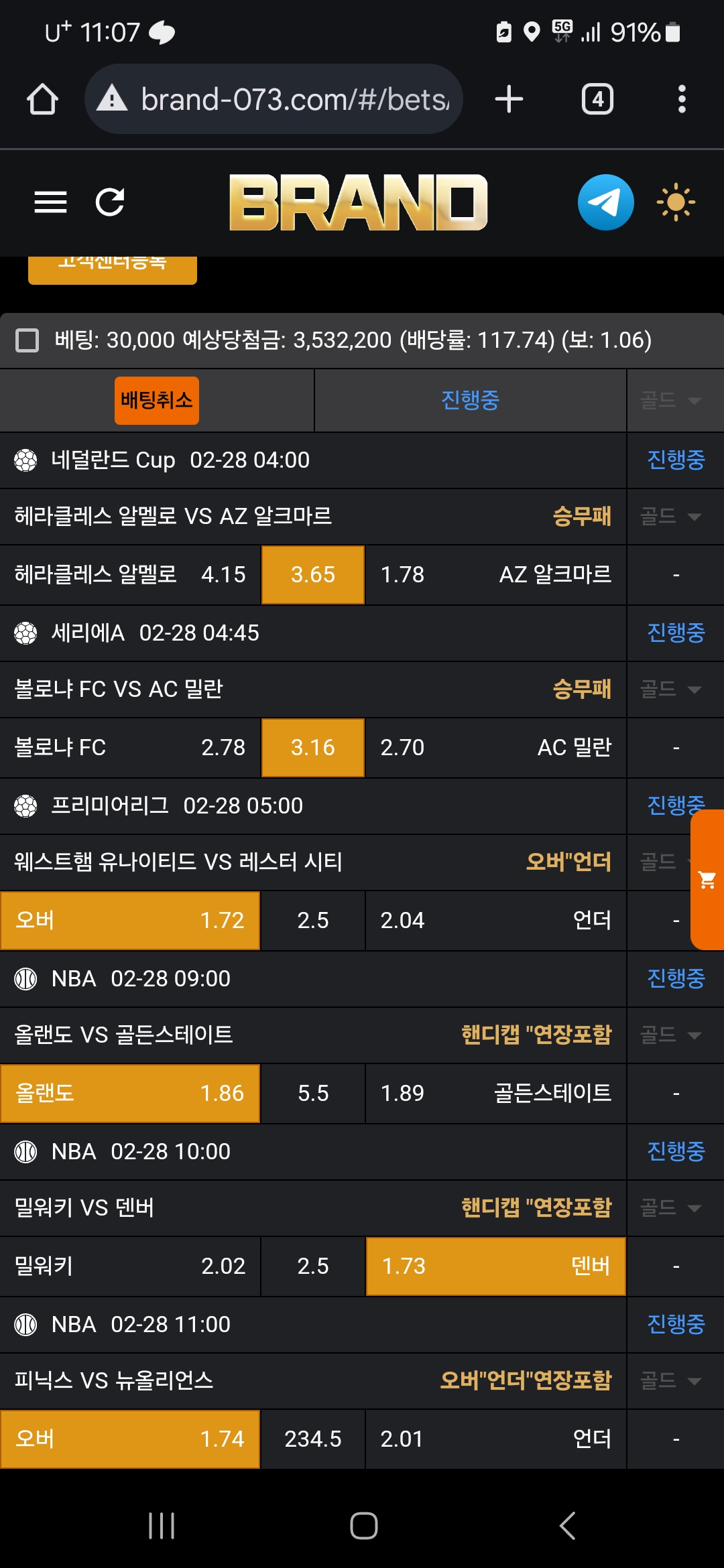Open the browser tab switcher
This screenshot has height=1568, width=724.
pos(597,99)
